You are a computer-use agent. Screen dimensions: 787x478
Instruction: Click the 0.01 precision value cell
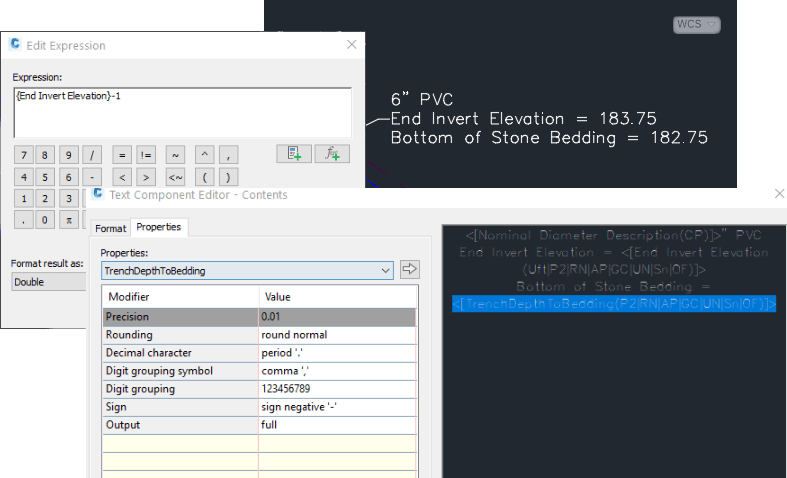pyautogui.click(x=337, y=317)
